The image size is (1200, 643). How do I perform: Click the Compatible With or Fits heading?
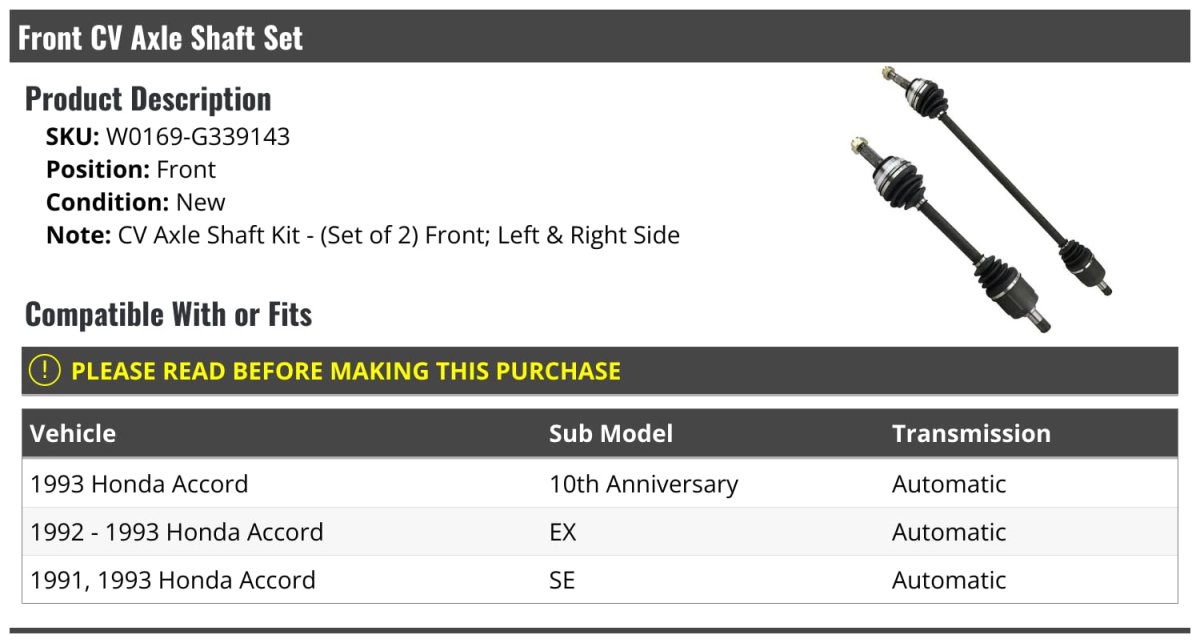pyautogui.click(x=168, y=315)
